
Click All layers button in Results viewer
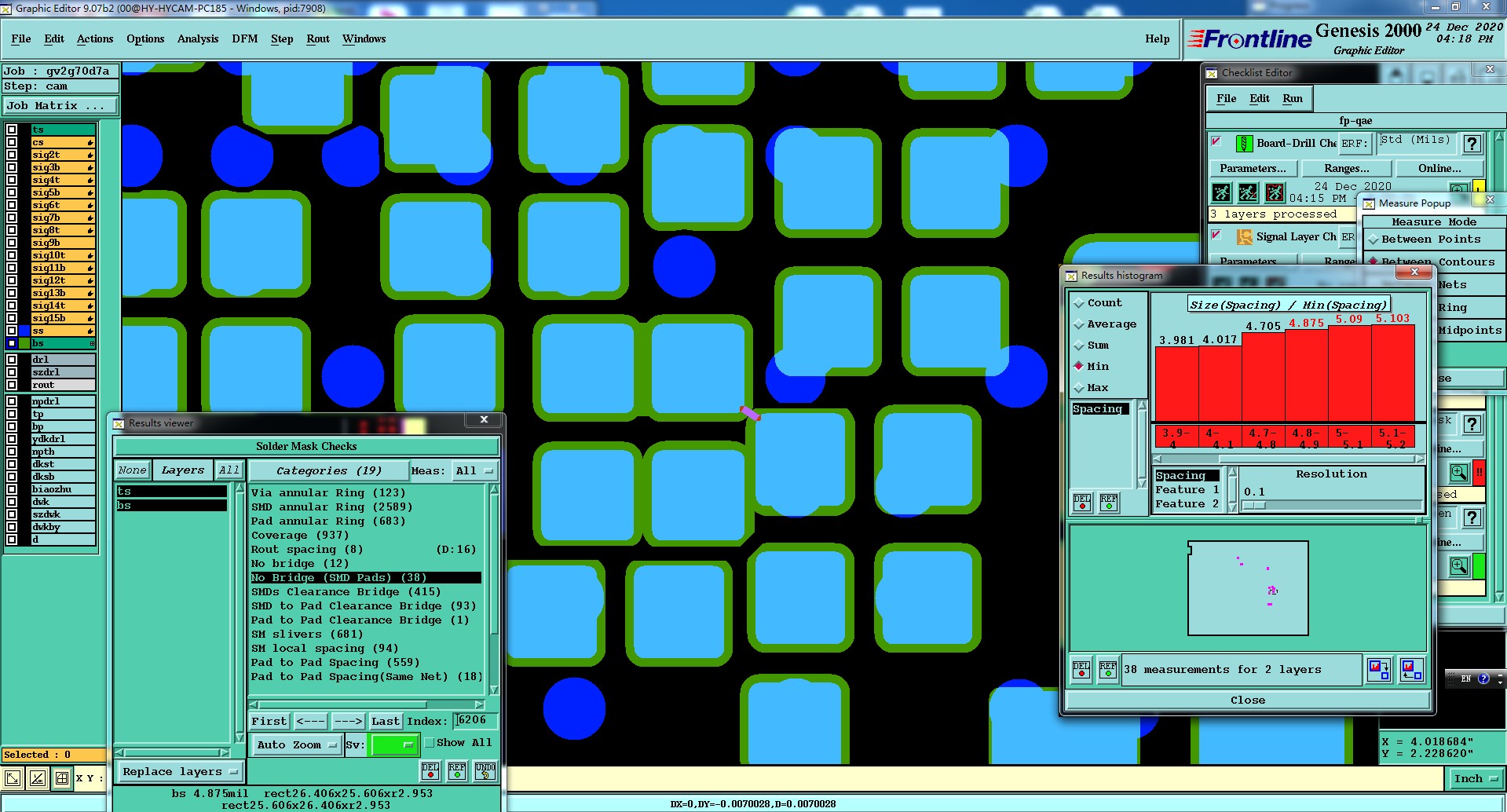click(x=229, y=470)
